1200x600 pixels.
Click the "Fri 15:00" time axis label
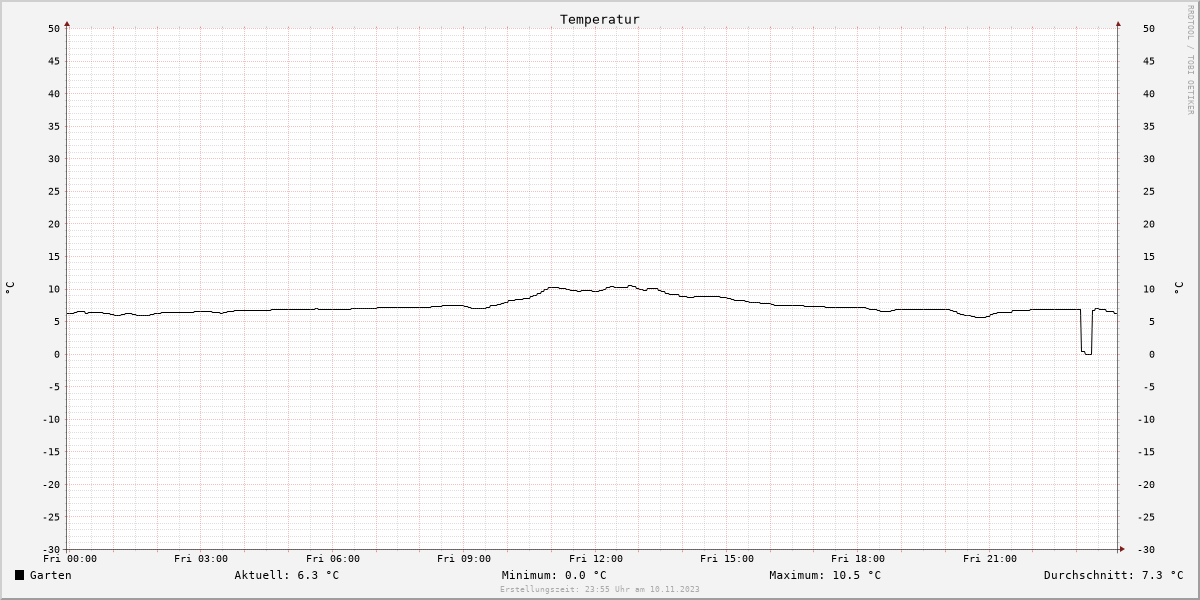[727, 559]
